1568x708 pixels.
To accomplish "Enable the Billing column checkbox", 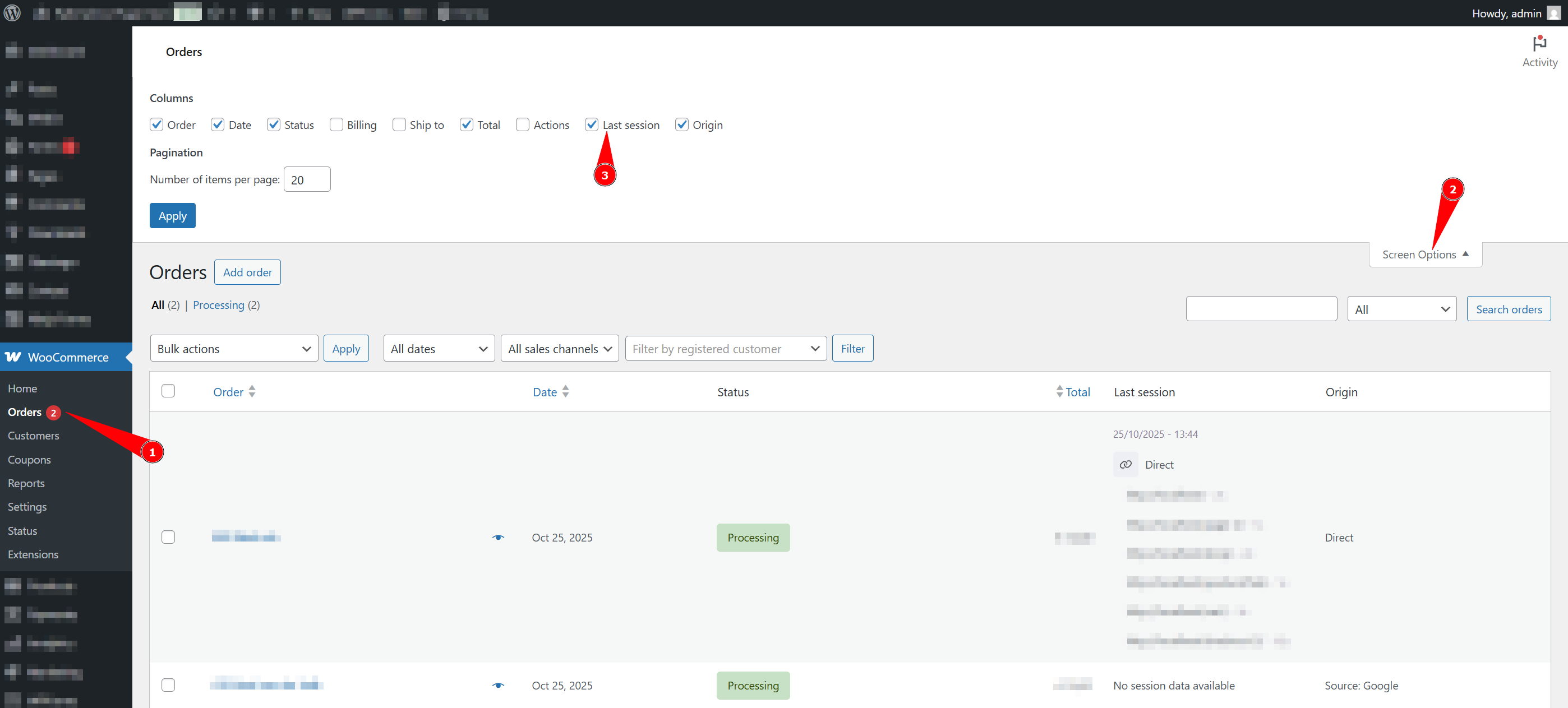I will click(x=336, y=124).
